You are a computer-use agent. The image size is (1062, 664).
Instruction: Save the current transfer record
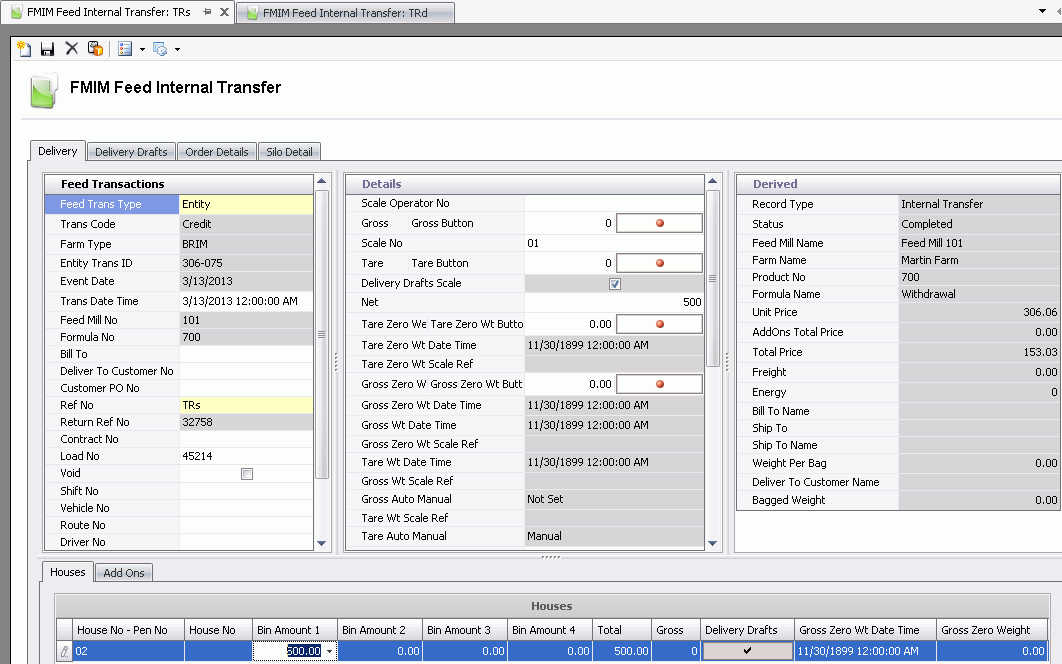click(x=47, y=48)
